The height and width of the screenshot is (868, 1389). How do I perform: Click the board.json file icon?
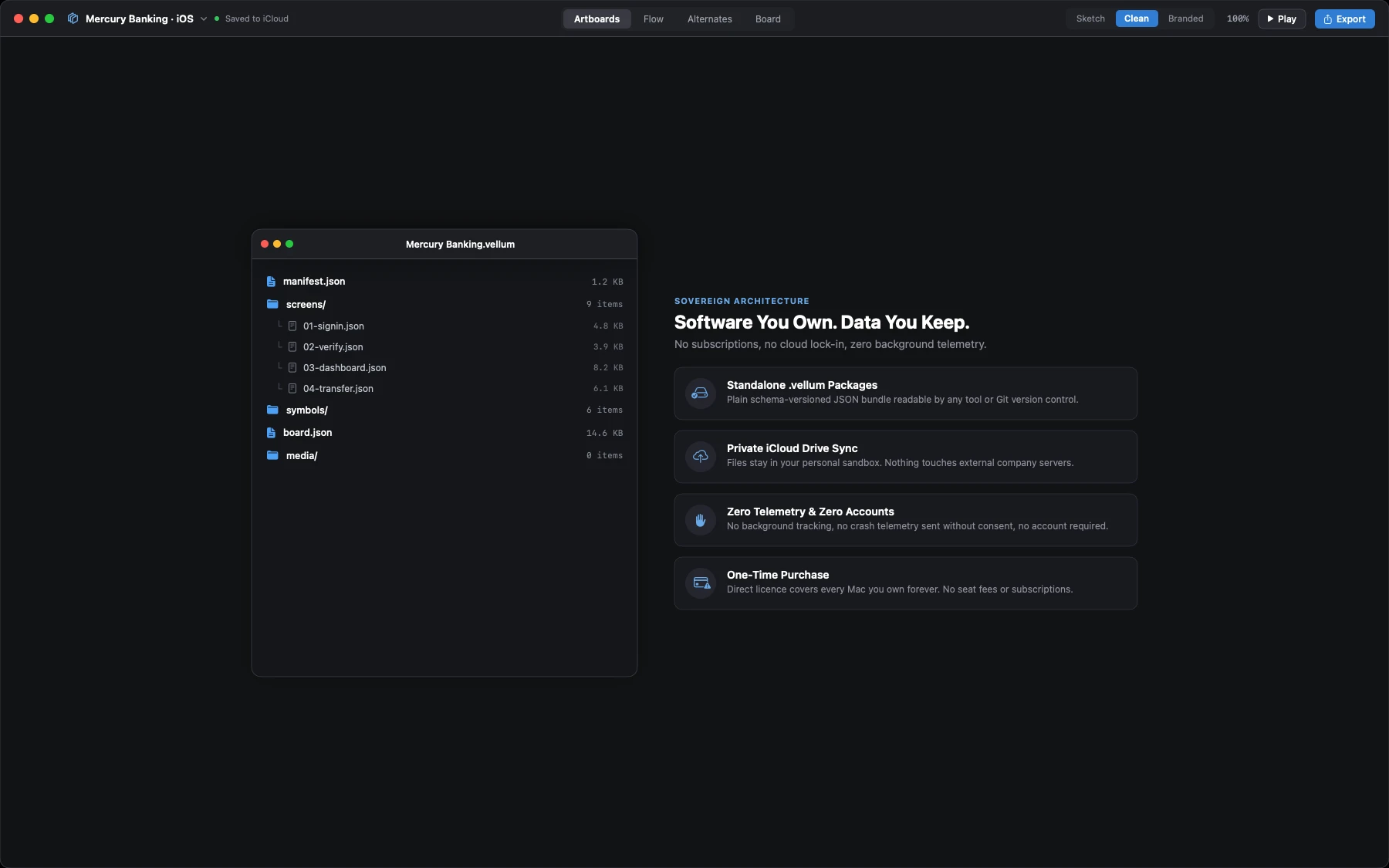point(271,433)
